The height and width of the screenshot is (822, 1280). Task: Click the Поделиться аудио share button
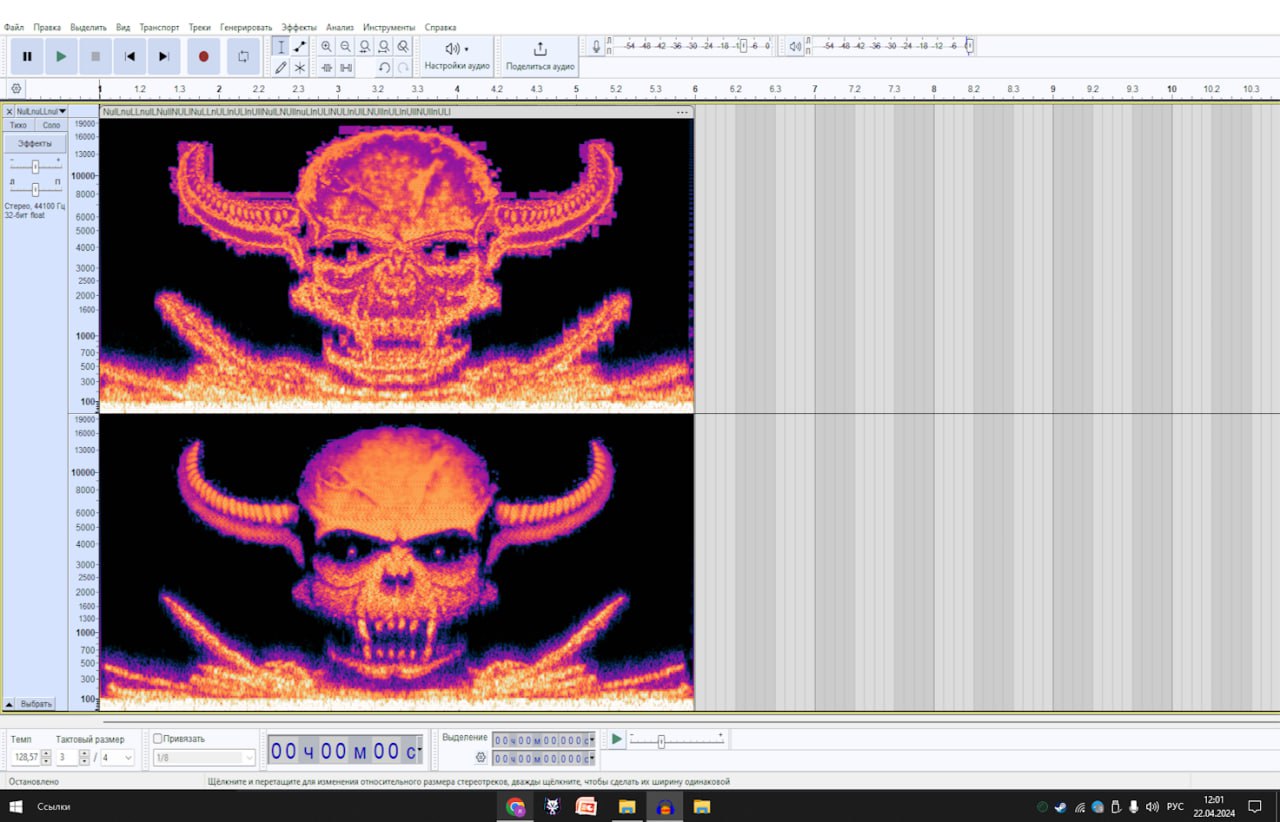click(x=540, y=56)
